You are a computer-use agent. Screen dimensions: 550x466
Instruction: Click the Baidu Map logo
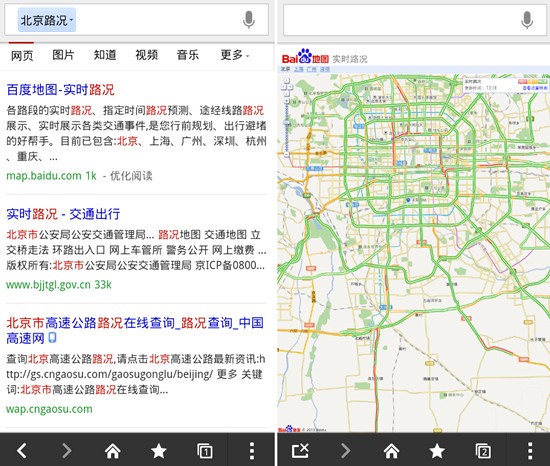[x=305, y=57]
